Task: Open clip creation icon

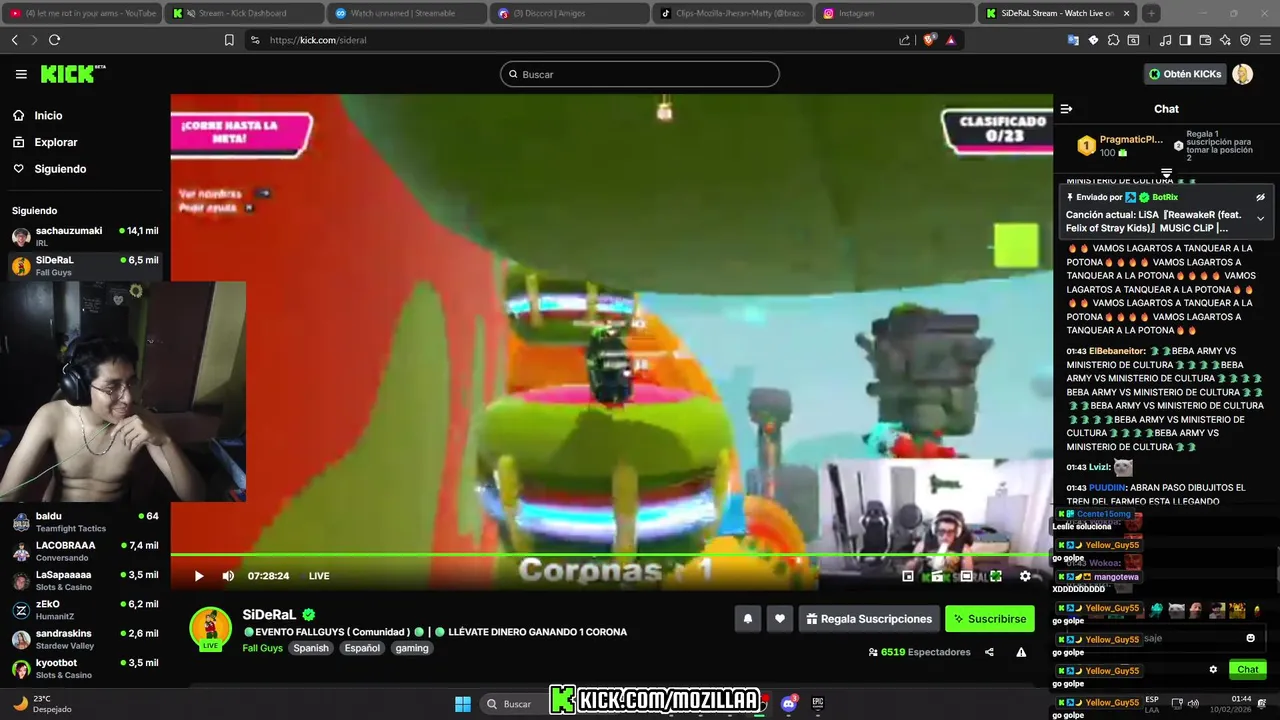Action: (x=937, y=576)
